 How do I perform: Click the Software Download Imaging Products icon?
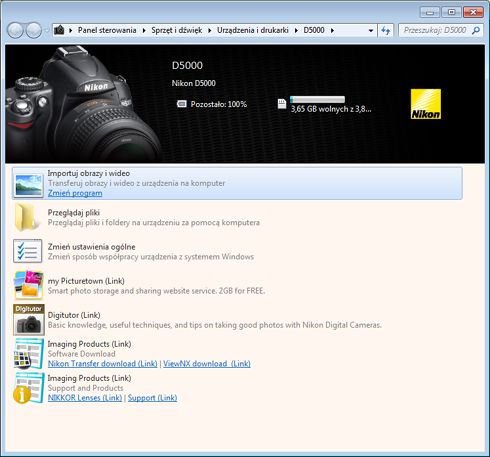point(29,353)
